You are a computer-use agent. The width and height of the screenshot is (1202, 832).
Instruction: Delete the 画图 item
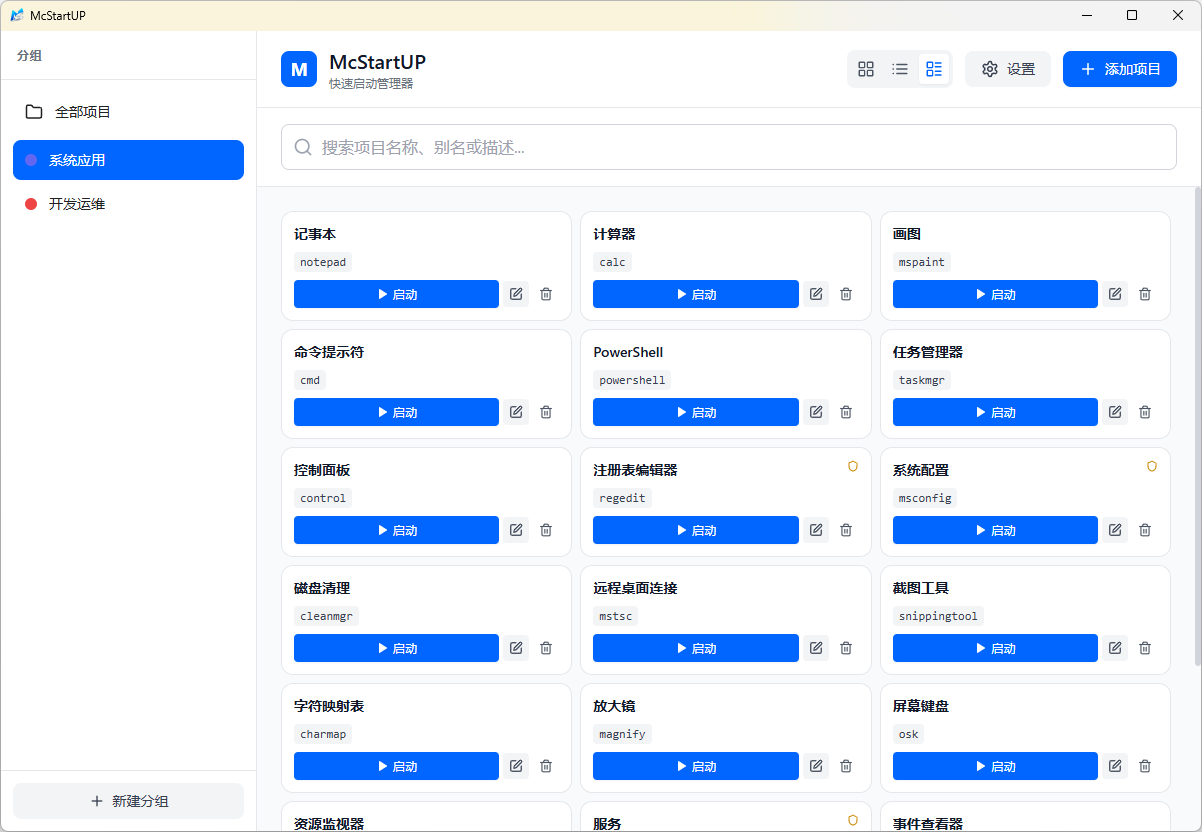(1145, 294)
